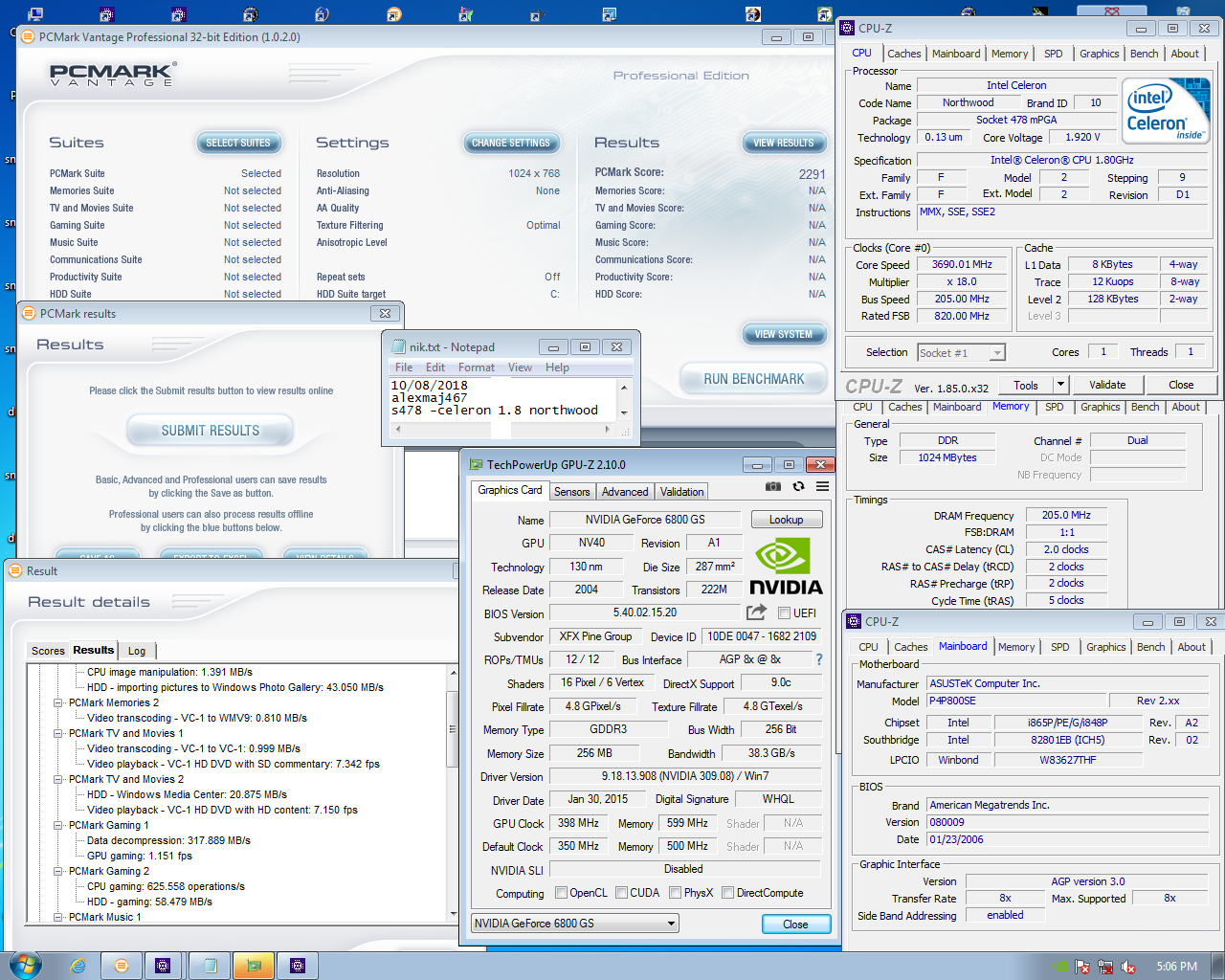Click the GPU-Z refresh icon
The height and width of the screenshot is (980, 1225).
[798, 487]
